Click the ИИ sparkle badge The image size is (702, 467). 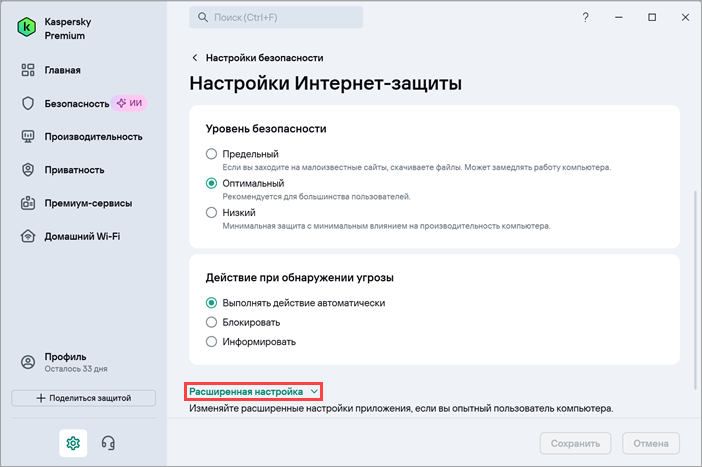pyautogui.click(x=129, y=103)
